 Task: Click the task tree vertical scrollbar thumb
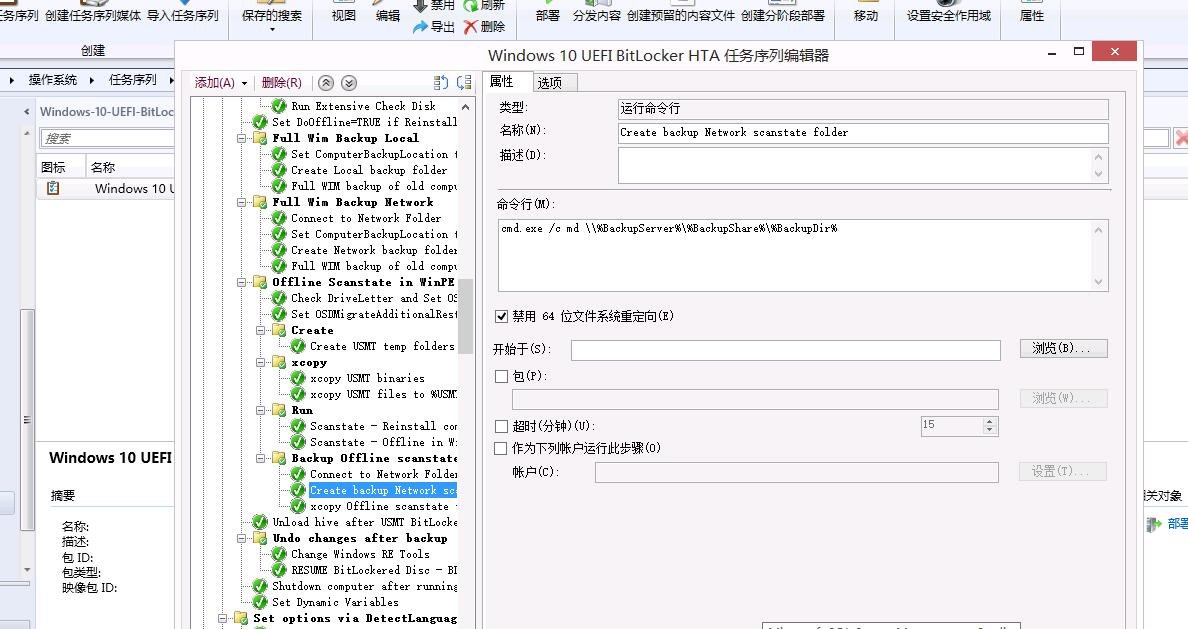pyautogui.click(x=465, y=315)
